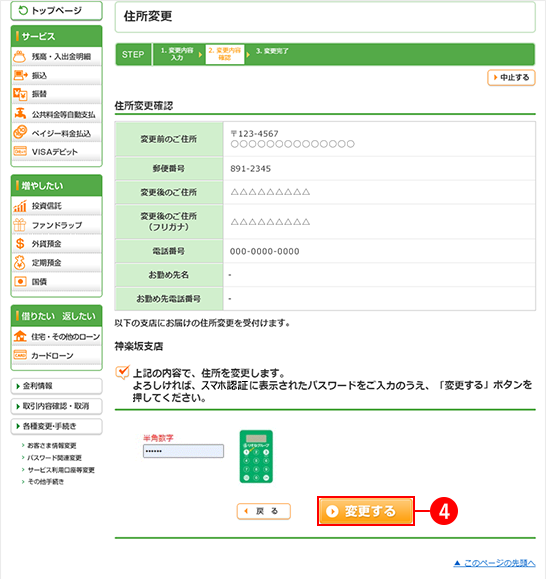Viewport: 546px width, 579px height.
Task: Click the ファンドラップ gift box icon
Action: tap(20, 225)
